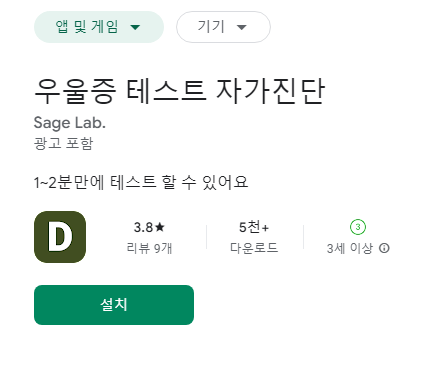This screenshot has height=389, width=446.
Task: Click the 3.8 rating number
Action: (x=144, y=227)
